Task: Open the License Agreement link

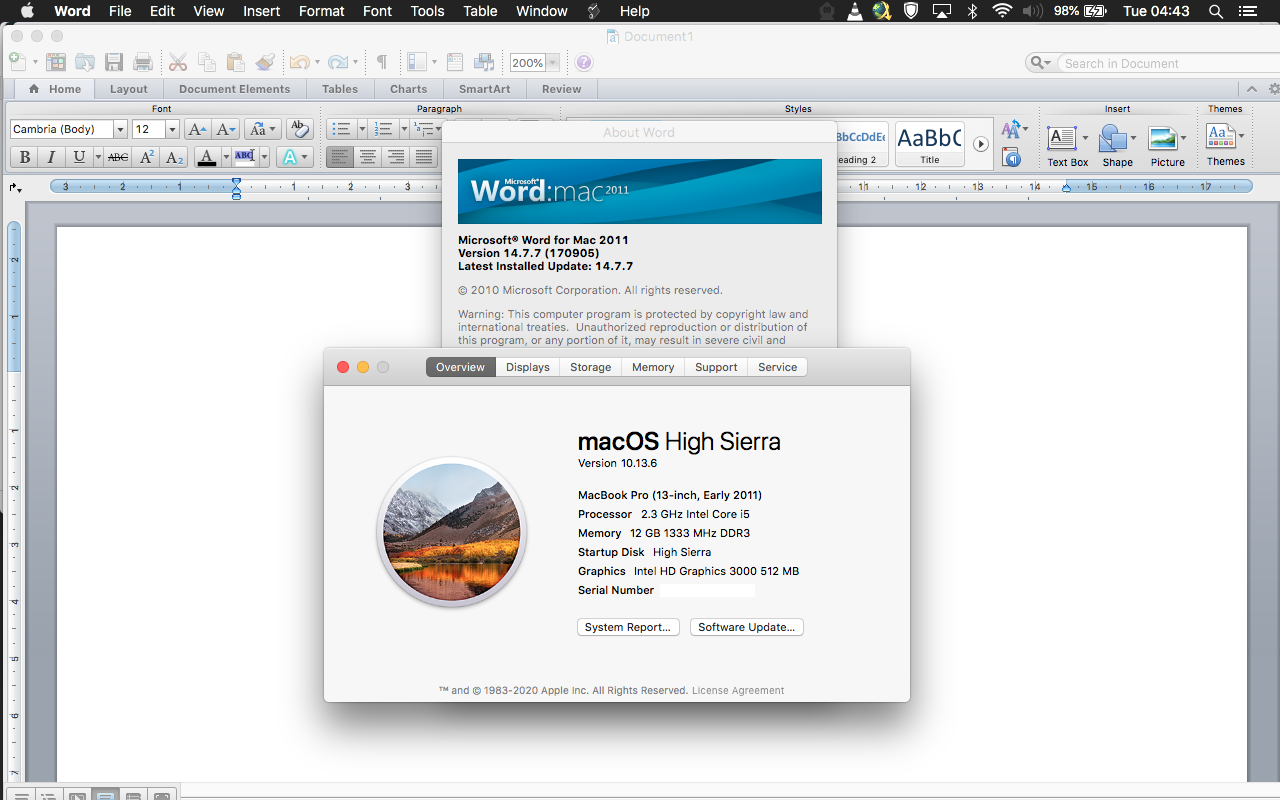Action: click(x=738, y=690)
